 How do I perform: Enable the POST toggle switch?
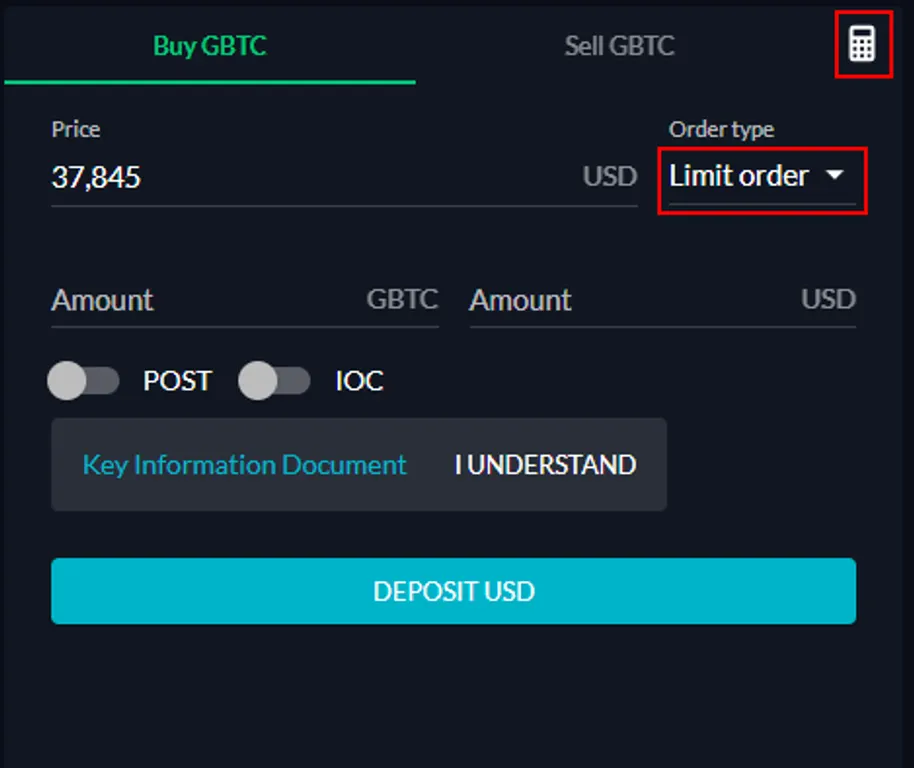[83, 381]
